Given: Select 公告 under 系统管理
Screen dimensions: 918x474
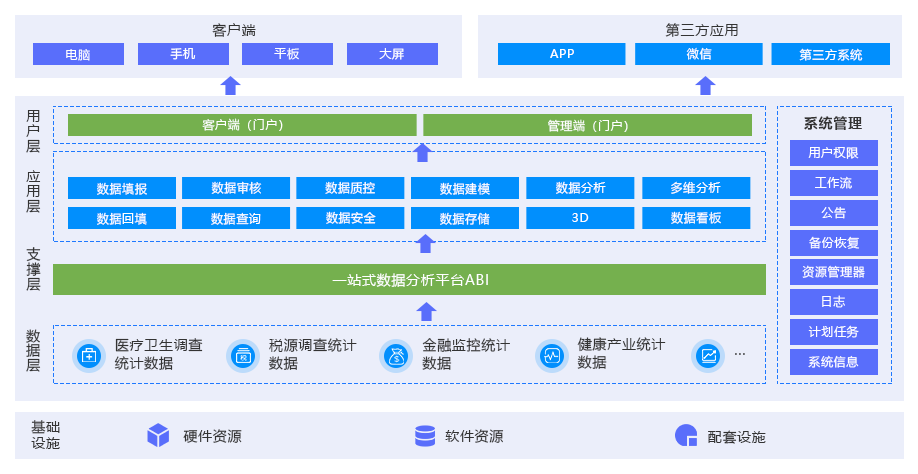Looking at the screenshot, I should [834, 212].
